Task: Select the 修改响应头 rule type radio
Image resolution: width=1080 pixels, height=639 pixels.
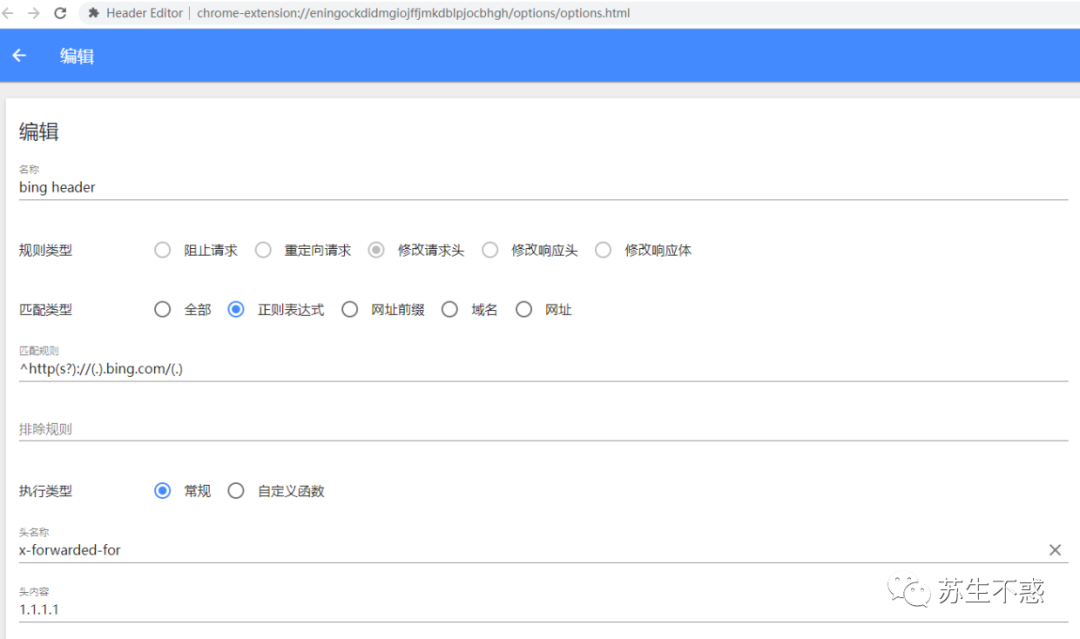Action: pos(490,250)
